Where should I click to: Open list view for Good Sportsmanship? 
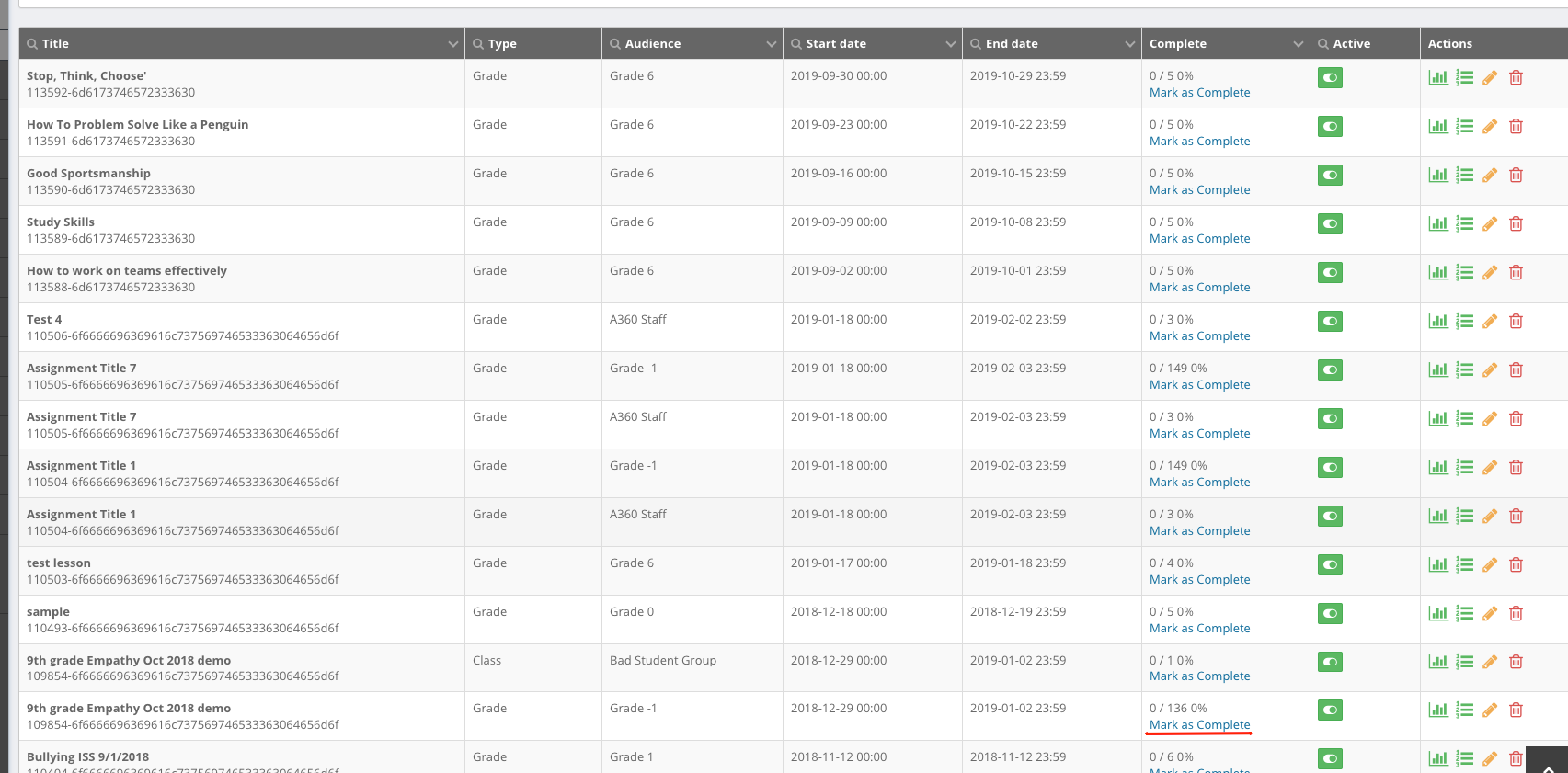click(x=1465, y=176)
